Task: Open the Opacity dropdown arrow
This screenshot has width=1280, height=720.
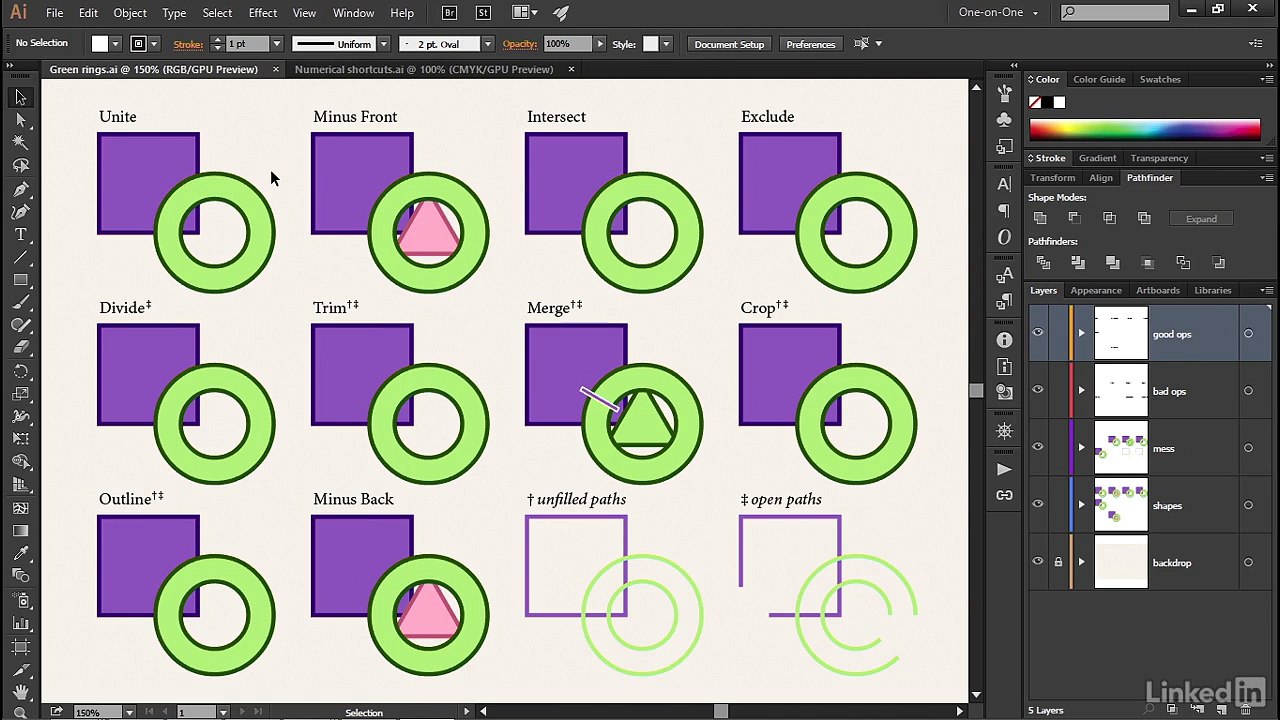Action: [x=600, y=44]
